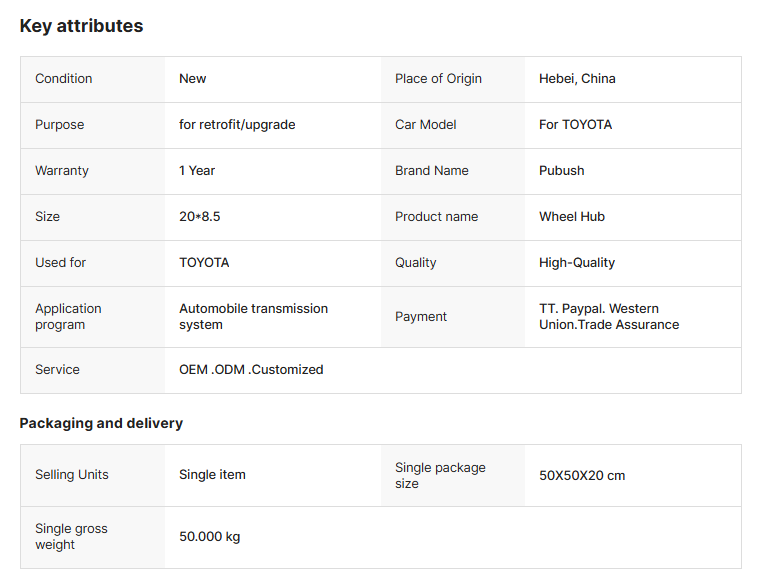Viewport: 760px width, 580px height.
Task: Select 'Automobile transmission system' text
Action: tap(253, 317)
